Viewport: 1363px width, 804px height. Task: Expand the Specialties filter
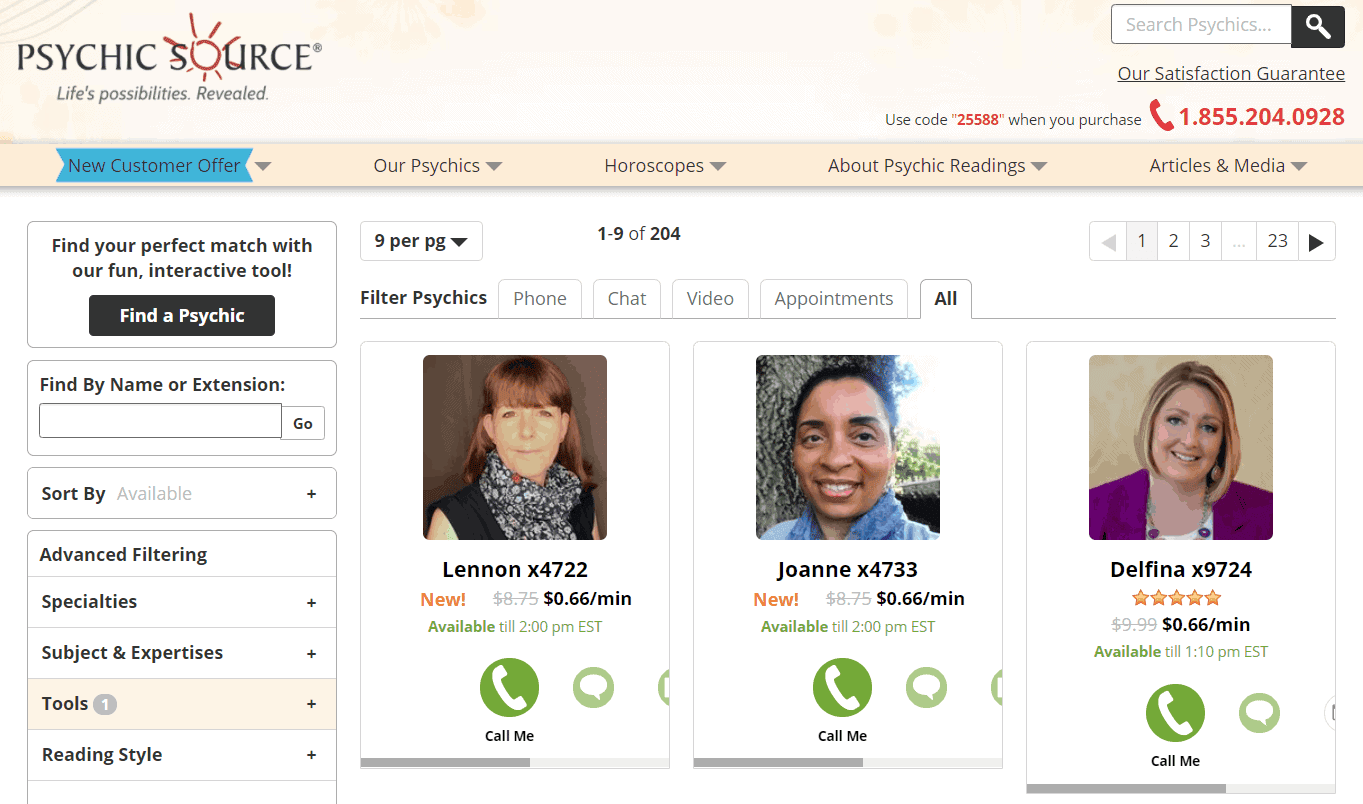pyautogui.click(x=182, y=602)
